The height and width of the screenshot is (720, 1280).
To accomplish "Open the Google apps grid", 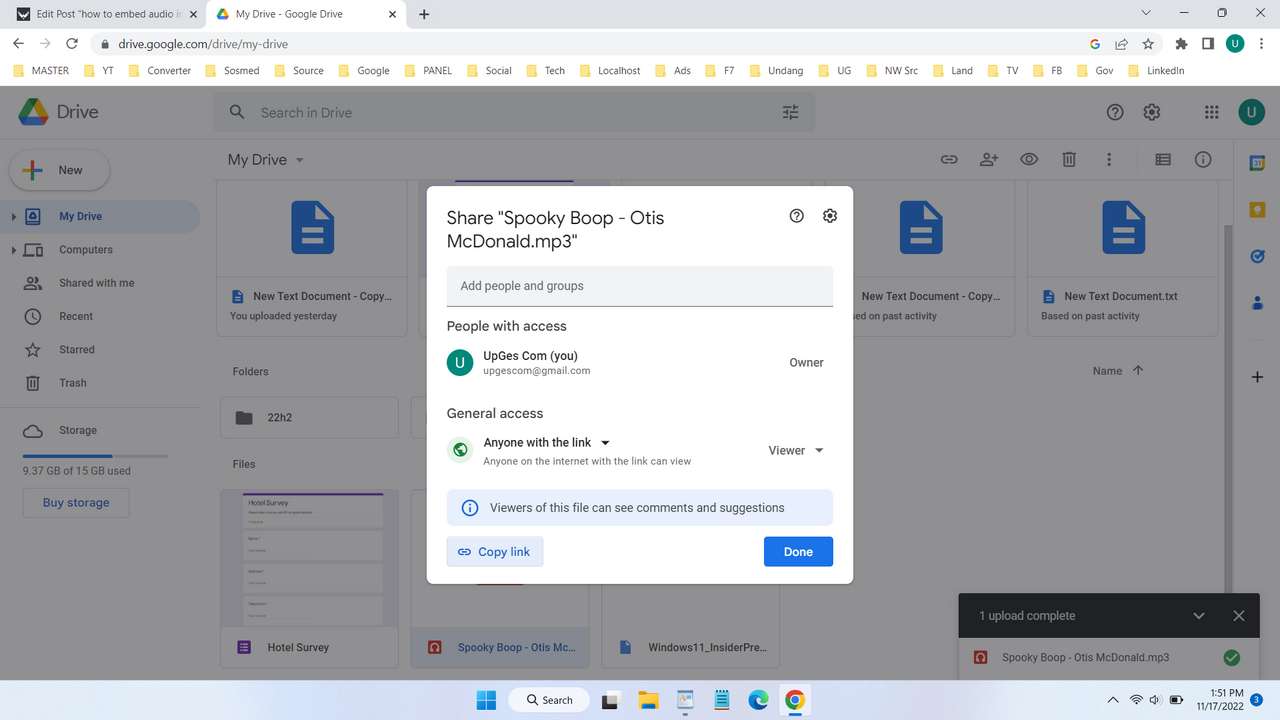I will (1211, 112).
